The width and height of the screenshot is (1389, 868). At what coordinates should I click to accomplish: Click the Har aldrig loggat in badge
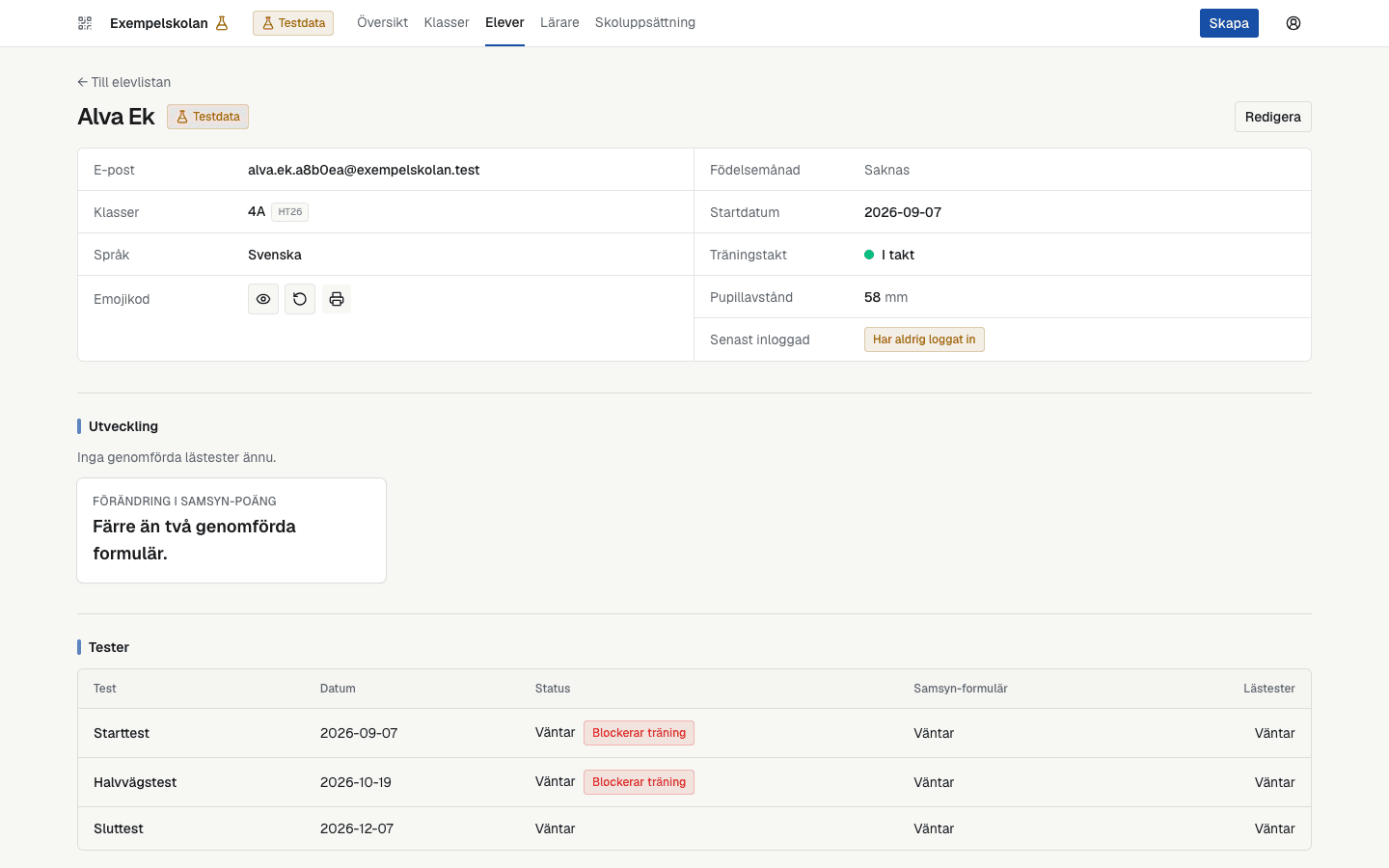924,339
